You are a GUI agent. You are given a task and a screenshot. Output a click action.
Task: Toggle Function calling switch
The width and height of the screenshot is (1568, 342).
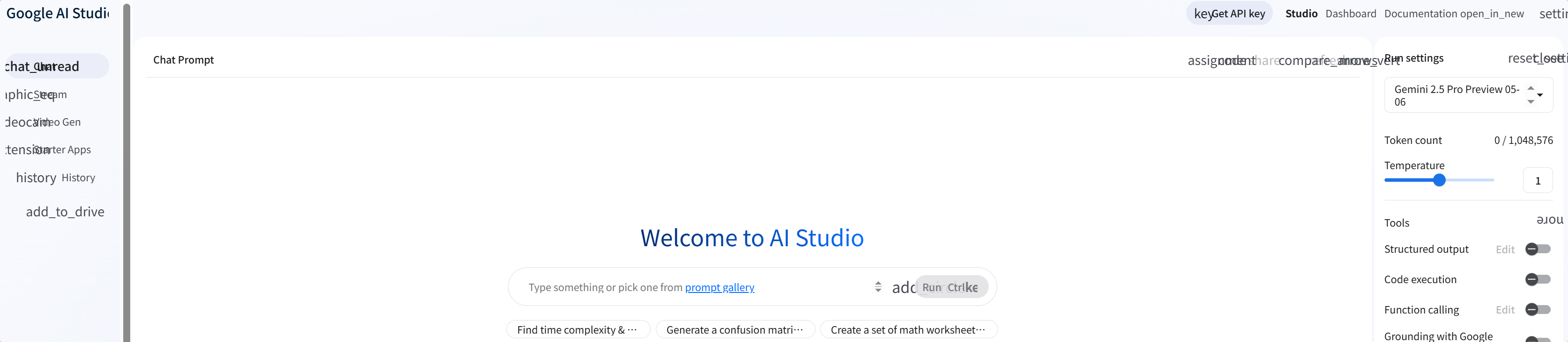[x=1538, y=310]
